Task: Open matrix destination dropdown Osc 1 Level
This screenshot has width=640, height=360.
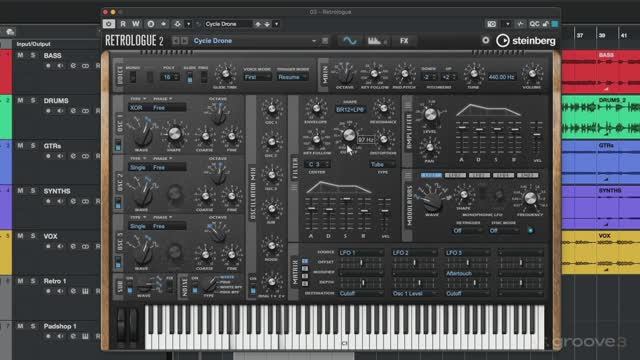Action: point(414,293)
